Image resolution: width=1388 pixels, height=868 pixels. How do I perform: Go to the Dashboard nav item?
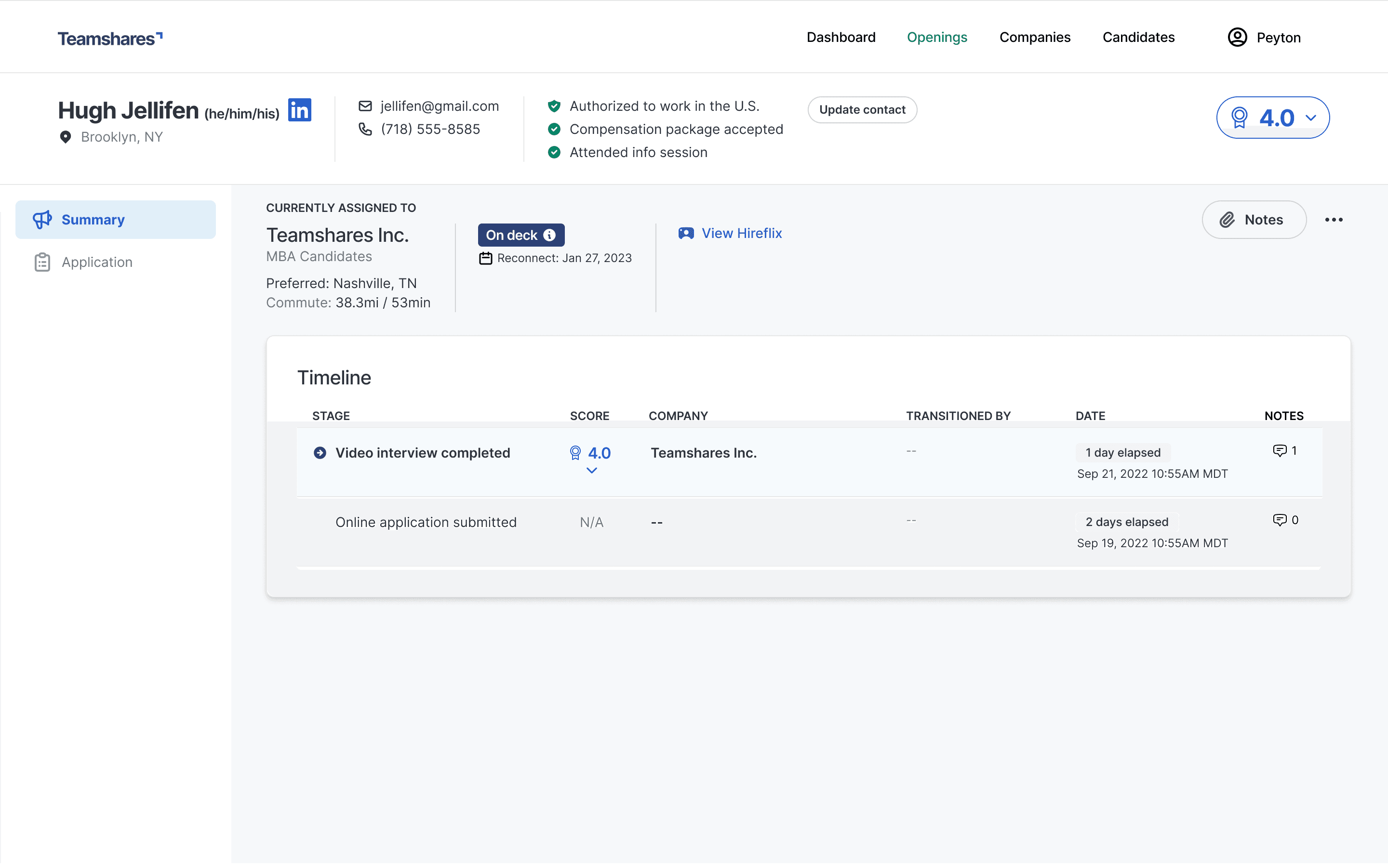[841, 37]
